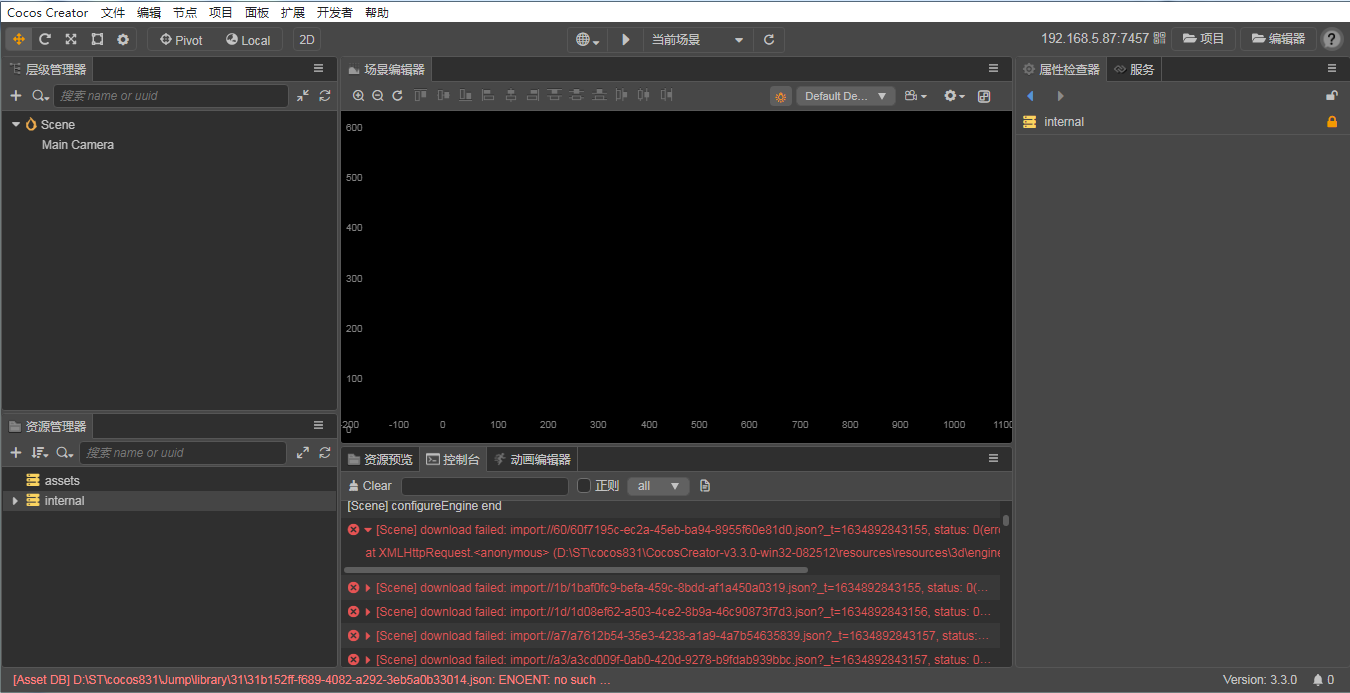Click the console vertical scrollbar

pyautogui.click(x=1006, y=520)
